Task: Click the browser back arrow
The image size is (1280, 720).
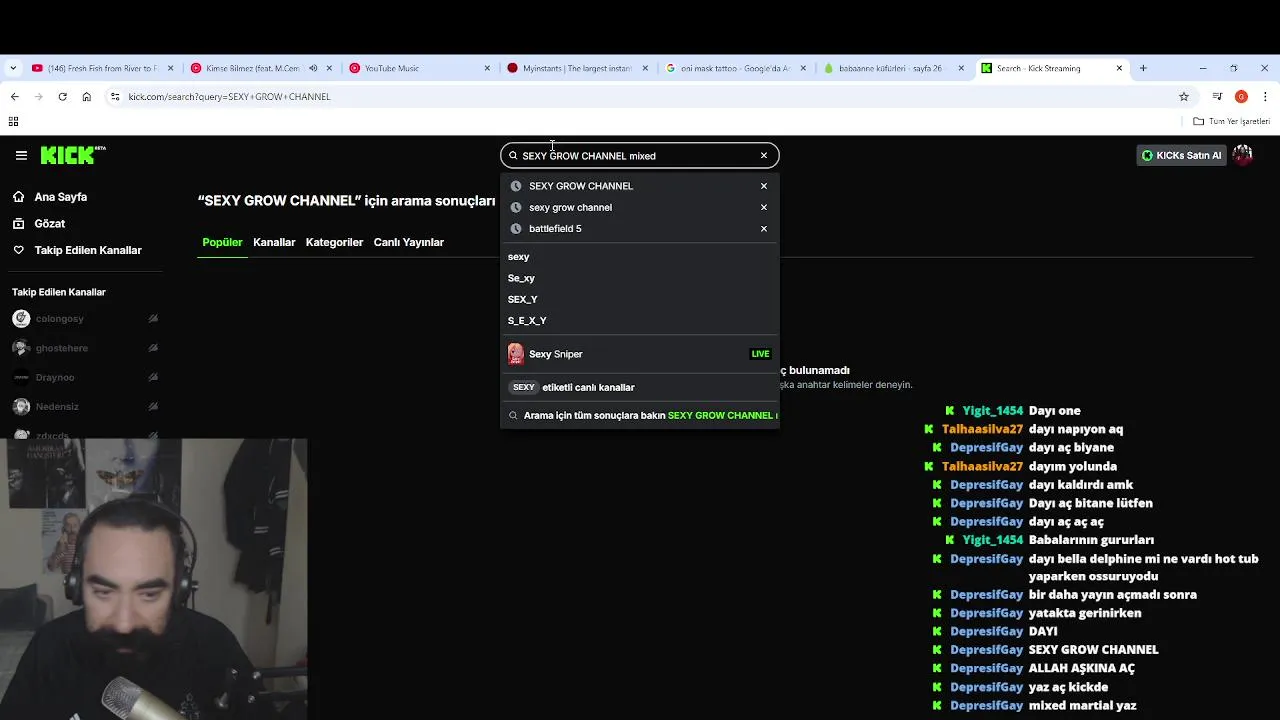Action: point(14,97)
